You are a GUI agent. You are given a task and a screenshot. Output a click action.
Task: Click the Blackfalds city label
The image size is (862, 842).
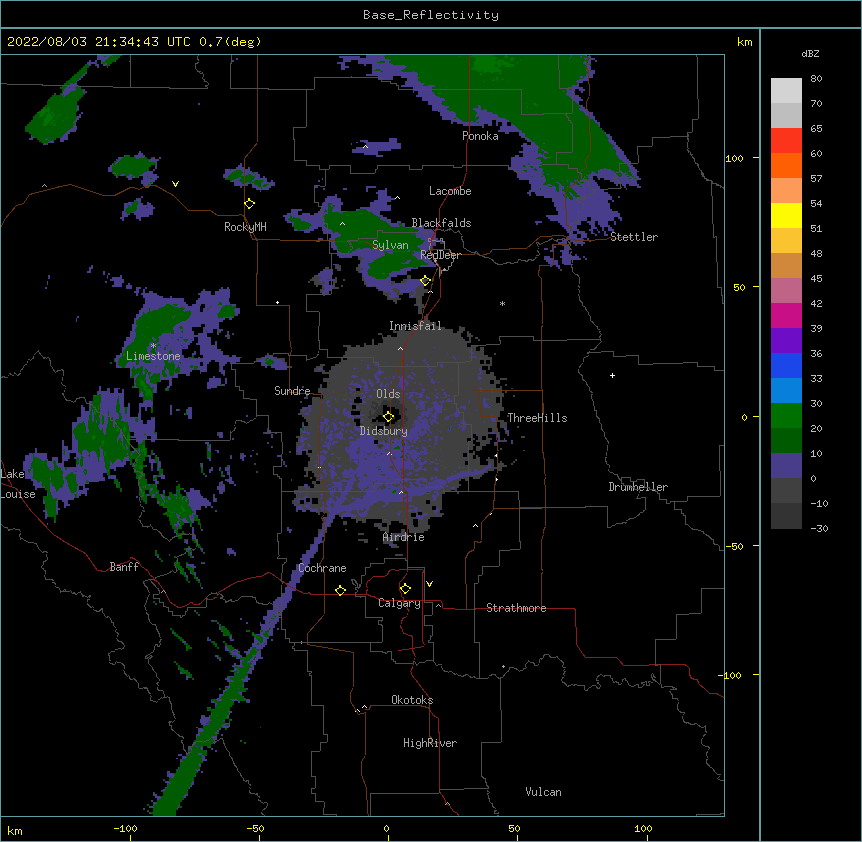(441, 223)
